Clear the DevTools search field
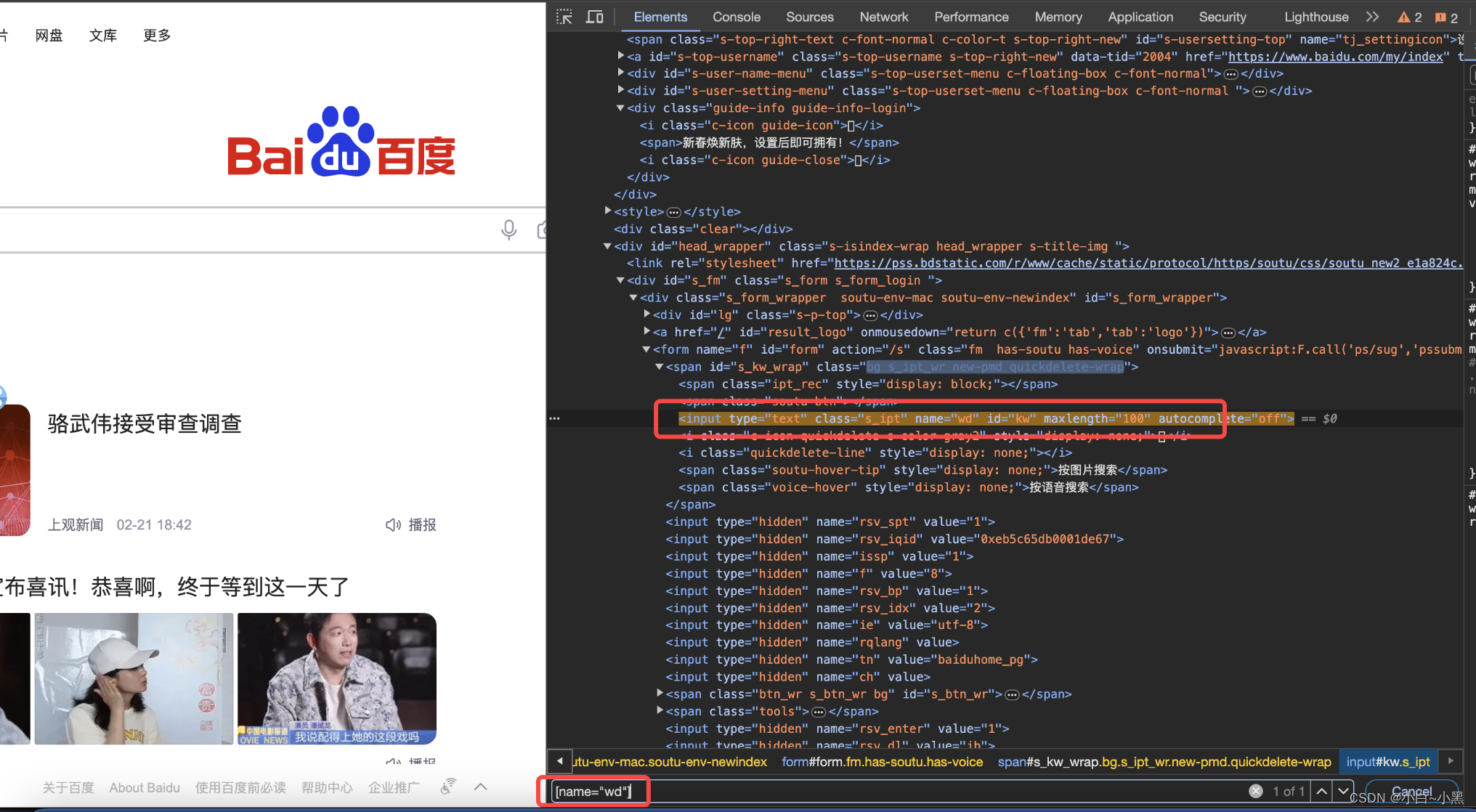The height and width of the screenshot is (812, 1476). [1256, 791]
